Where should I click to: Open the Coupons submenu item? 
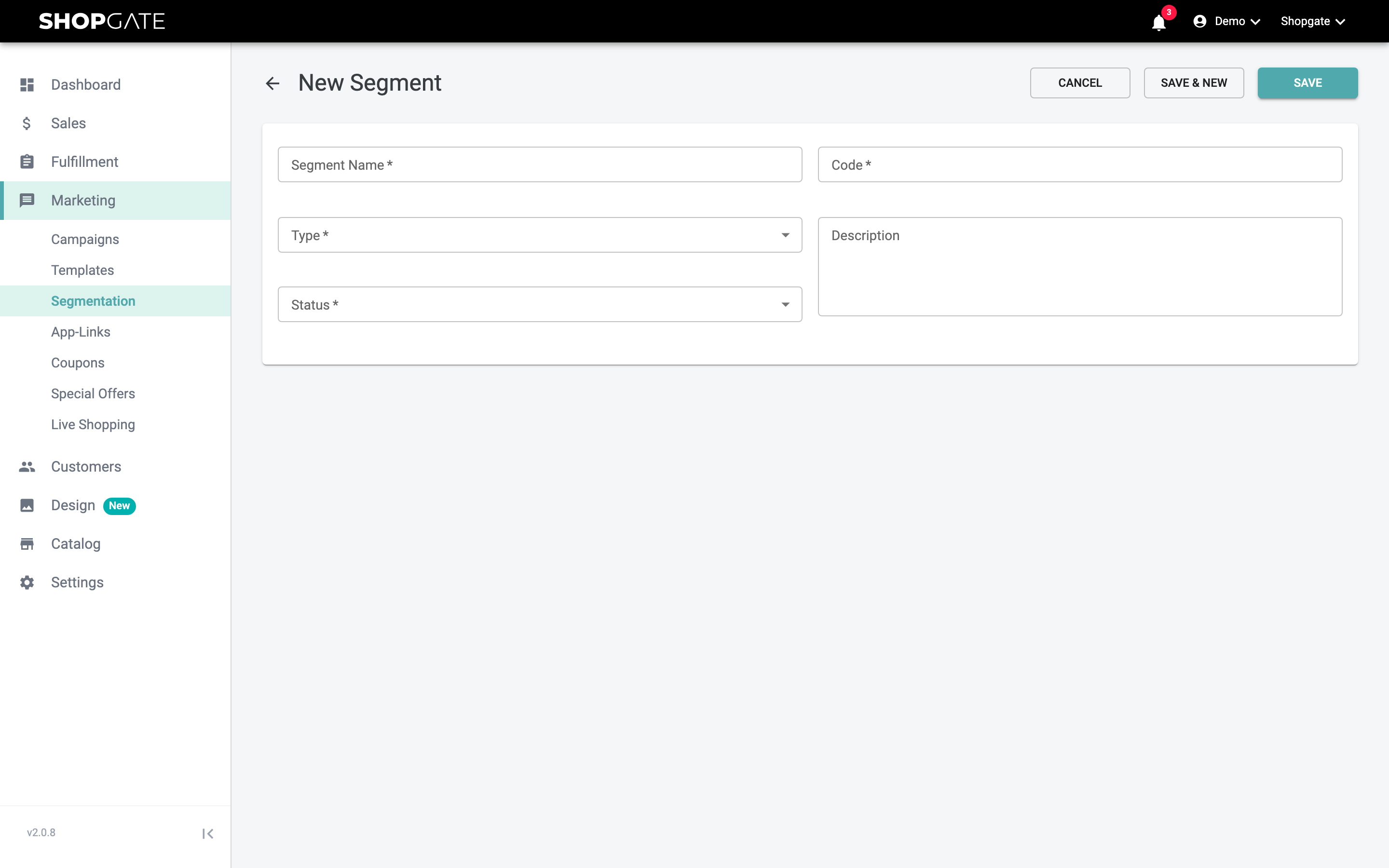coord(115,363)
